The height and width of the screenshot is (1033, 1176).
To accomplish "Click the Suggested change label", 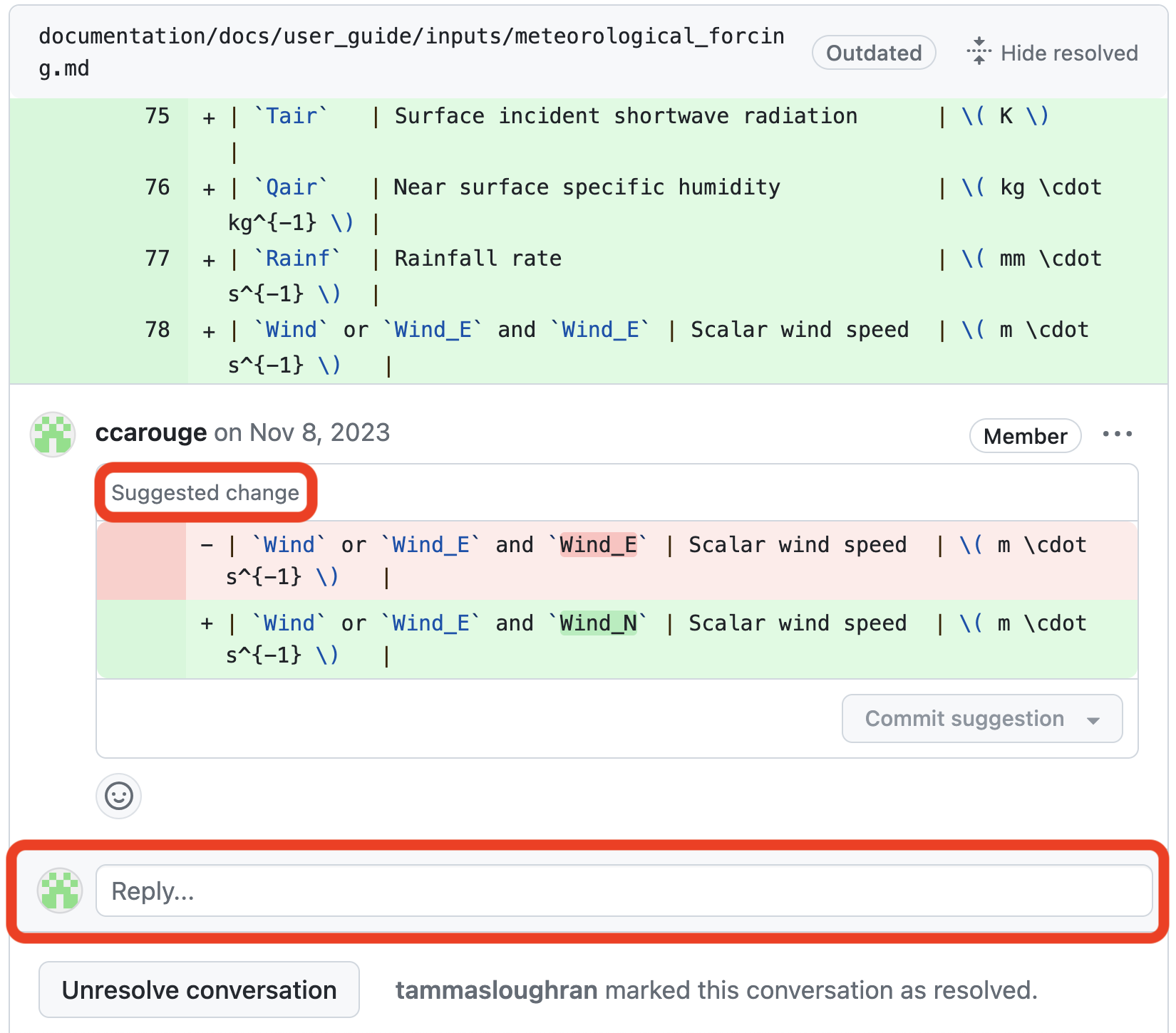I will [x=205, y=492].
